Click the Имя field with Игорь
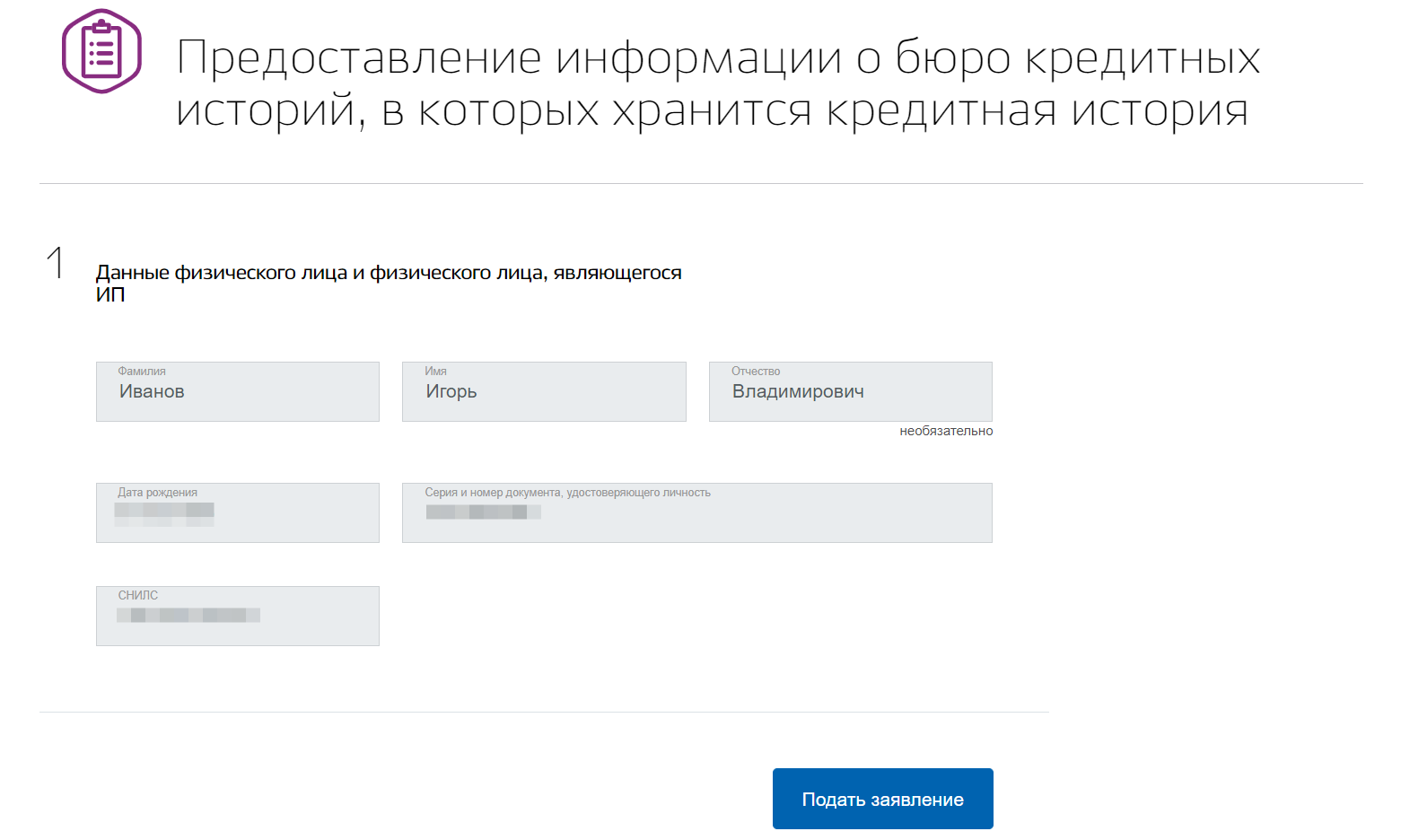 [x=544, y=391]
